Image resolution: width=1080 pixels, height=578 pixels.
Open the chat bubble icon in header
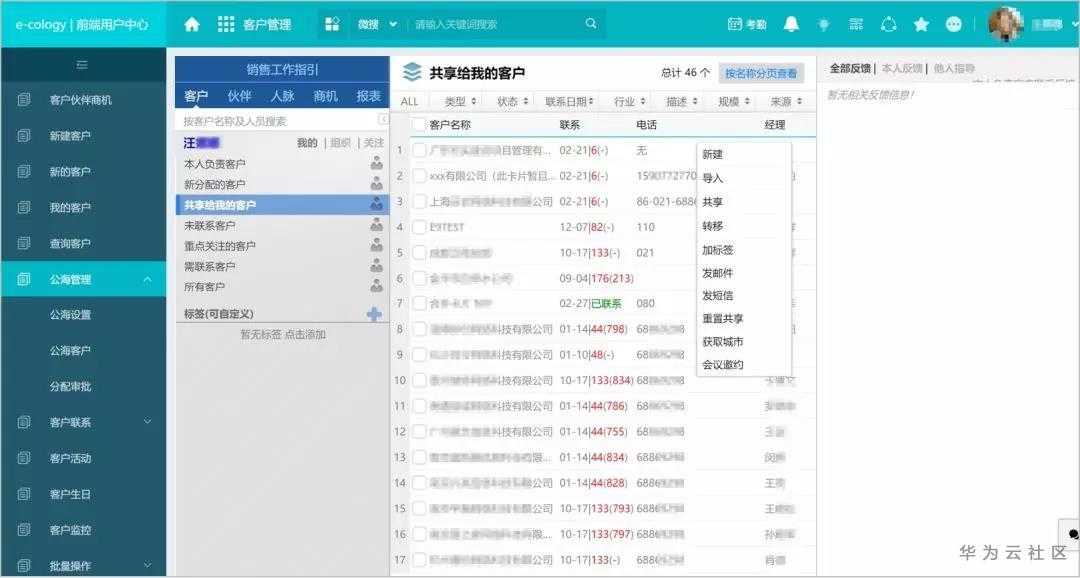(954, 24)
